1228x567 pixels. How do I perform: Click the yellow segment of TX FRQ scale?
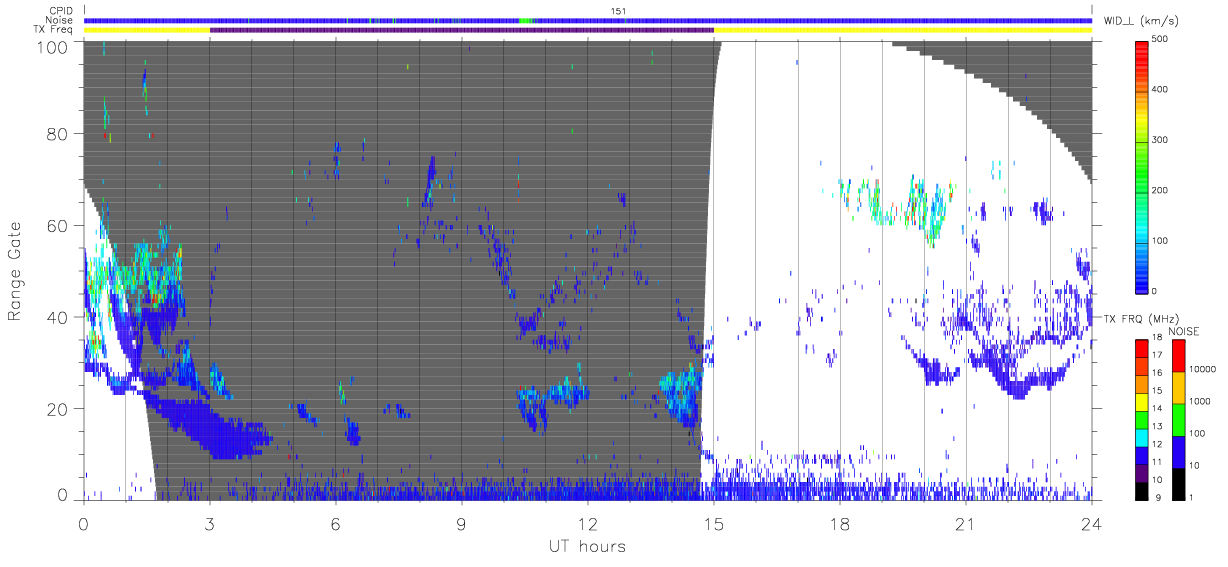point(1141,400)
